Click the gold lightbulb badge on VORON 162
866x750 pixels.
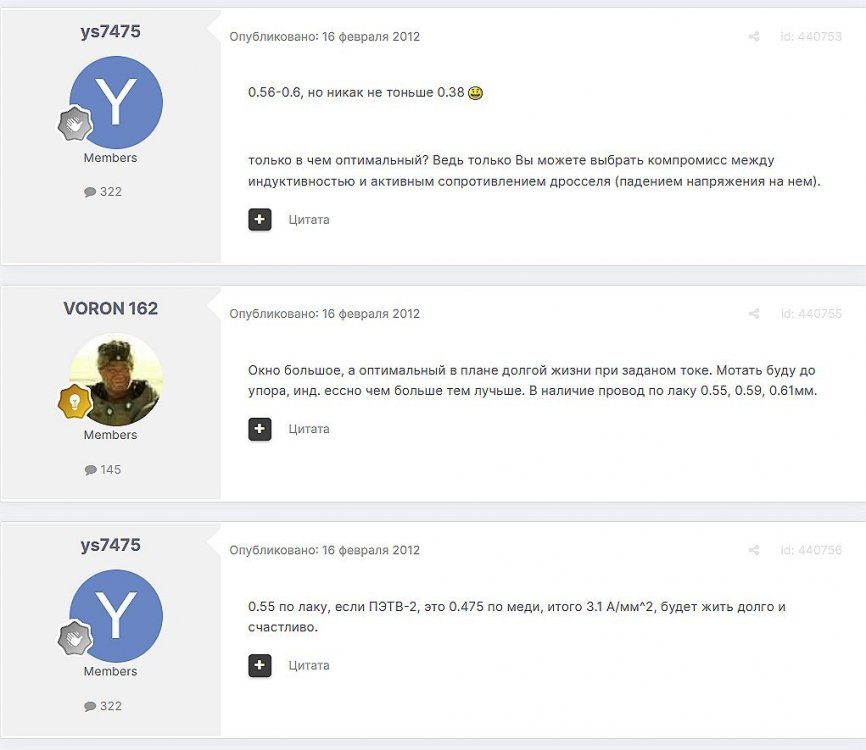click(75, 401)
